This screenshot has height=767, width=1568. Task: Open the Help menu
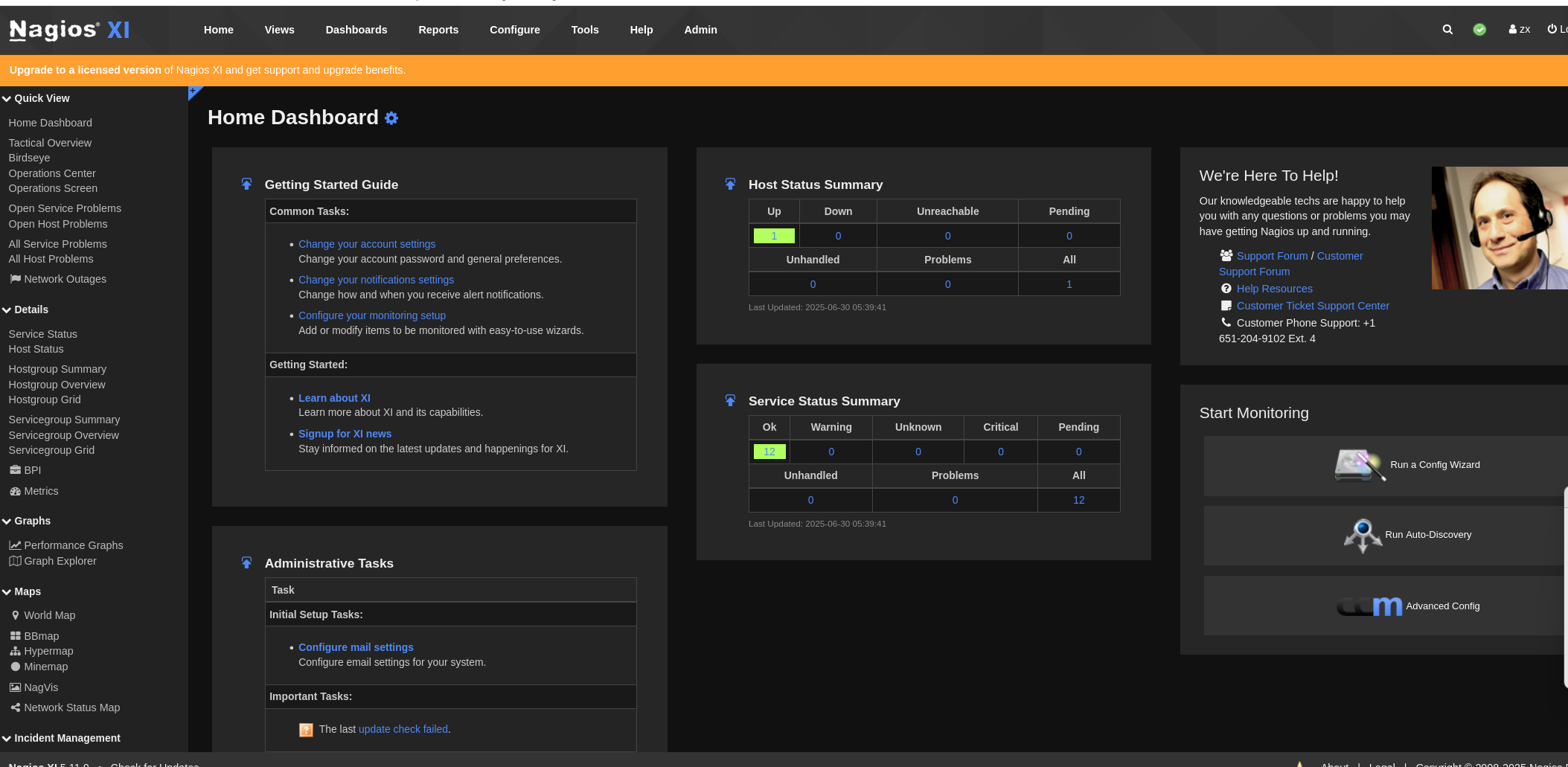(x=641, y=30)
